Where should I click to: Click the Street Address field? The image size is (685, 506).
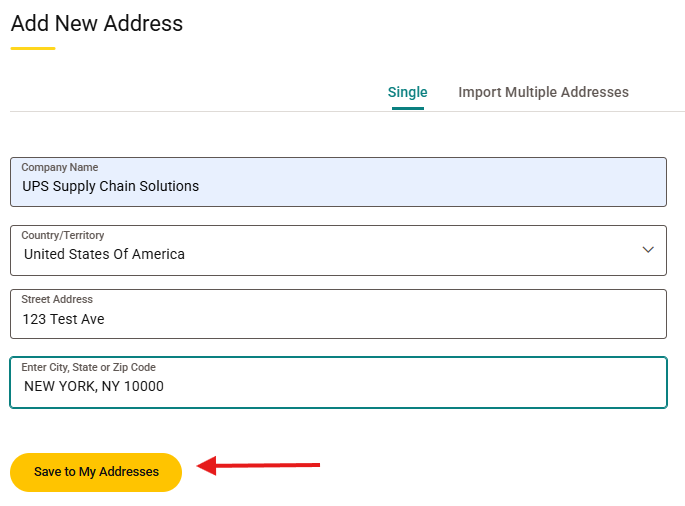pyautogui.click(x=339, y=314)
